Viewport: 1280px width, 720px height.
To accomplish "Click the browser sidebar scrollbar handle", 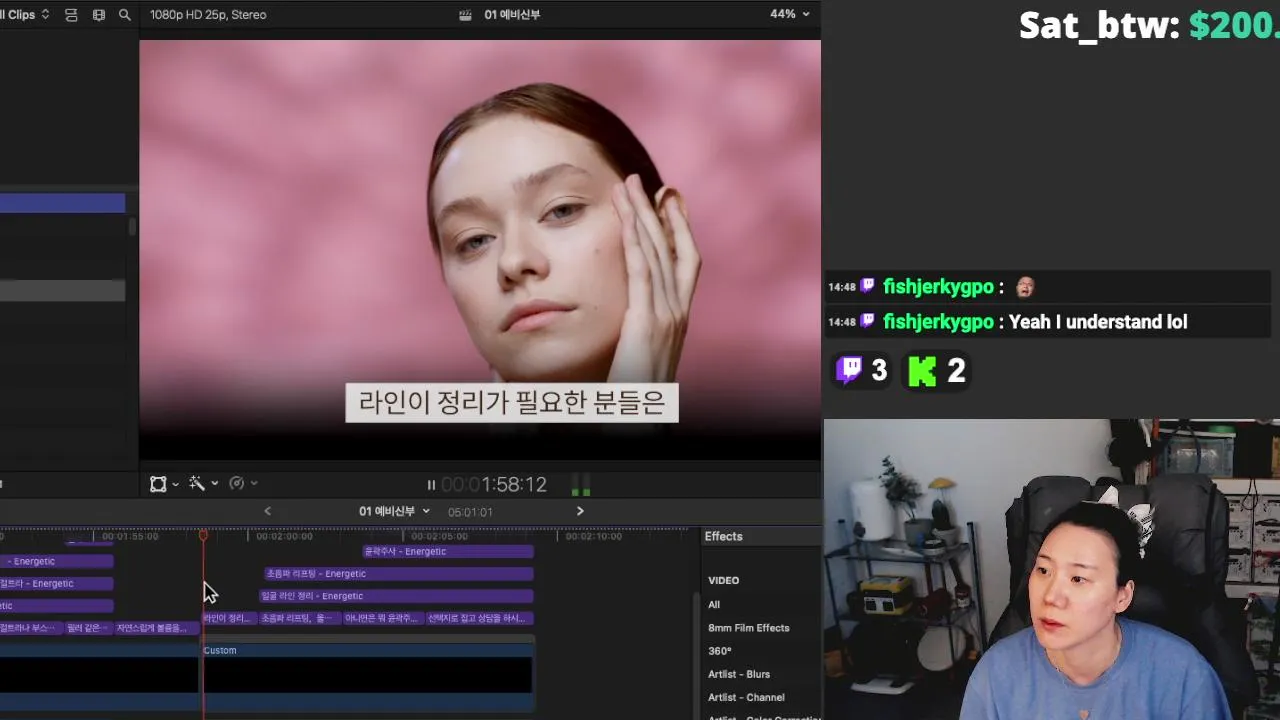I will coord(131,227).
